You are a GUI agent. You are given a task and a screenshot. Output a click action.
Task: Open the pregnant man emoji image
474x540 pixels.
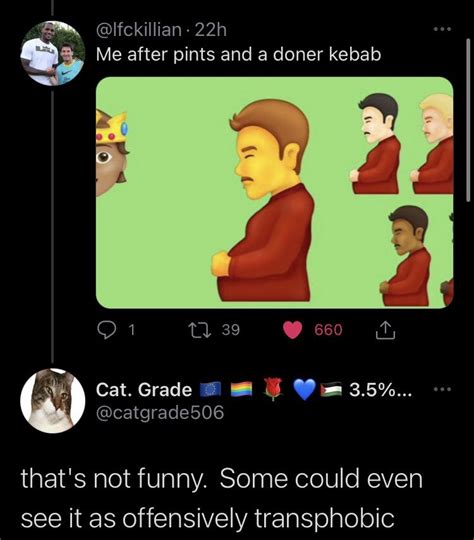click(275, 193)
